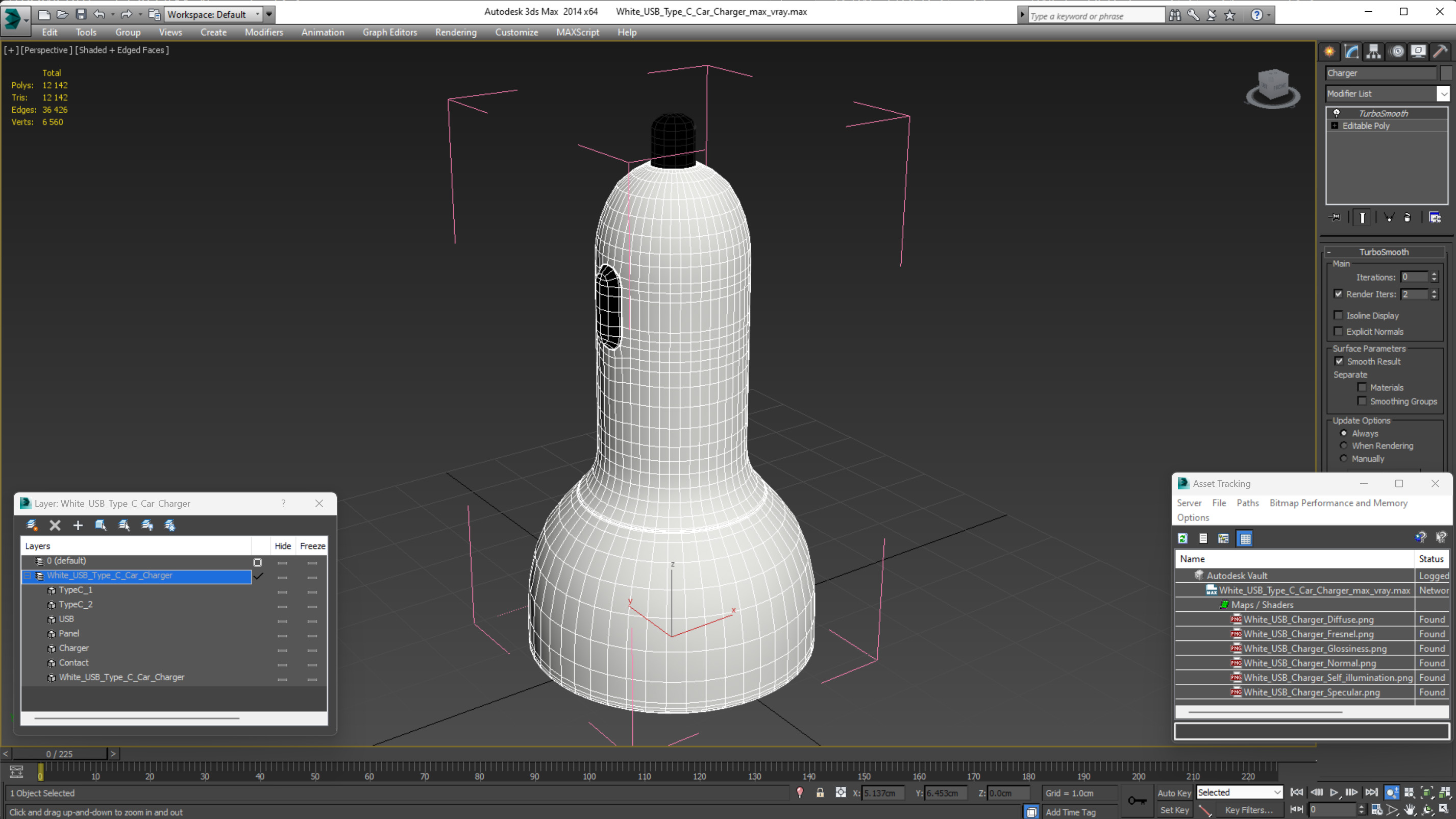Viewport: 1456px width, 819px height.
Task: Open the Paths menu in Asset Tracking
Action: pyautogui.click(x=1247, y=503)
